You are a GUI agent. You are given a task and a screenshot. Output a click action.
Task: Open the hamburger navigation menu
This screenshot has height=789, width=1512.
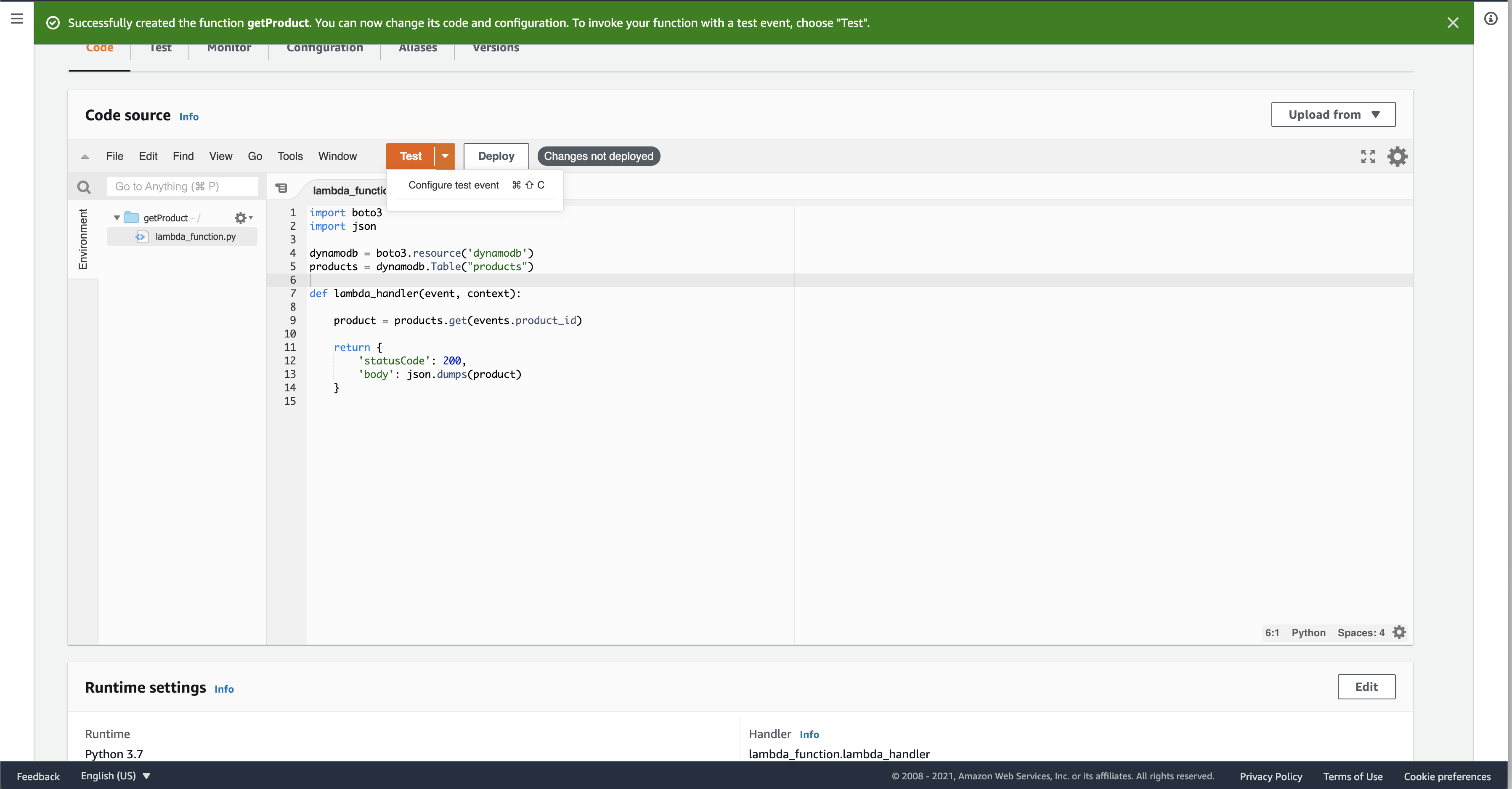[16, 19]
